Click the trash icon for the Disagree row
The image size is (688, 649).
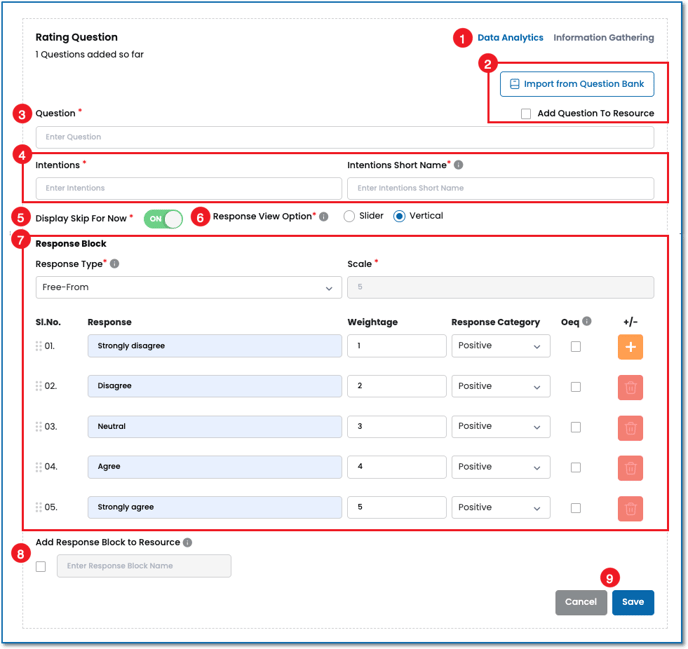tap(630, 387)
